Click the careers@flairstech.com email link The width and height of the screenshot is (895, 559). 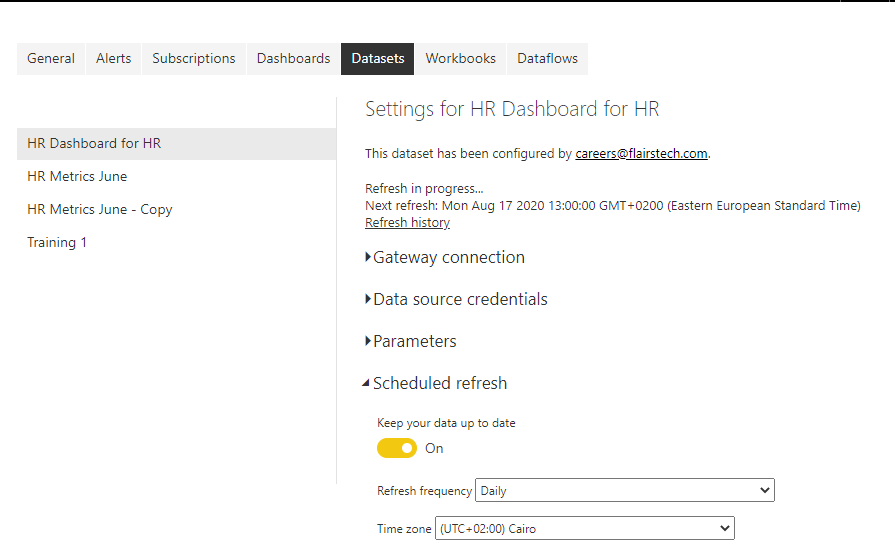point(641,154)
